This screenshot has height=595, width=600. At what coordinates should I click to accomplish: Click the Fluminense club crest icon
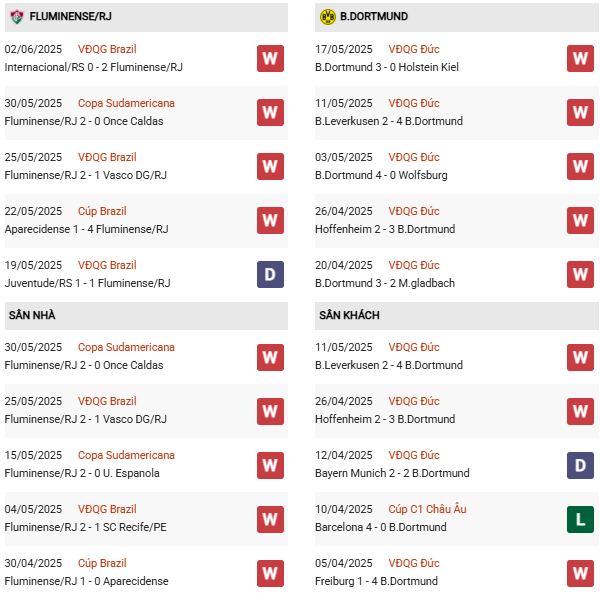pos(16,17)
